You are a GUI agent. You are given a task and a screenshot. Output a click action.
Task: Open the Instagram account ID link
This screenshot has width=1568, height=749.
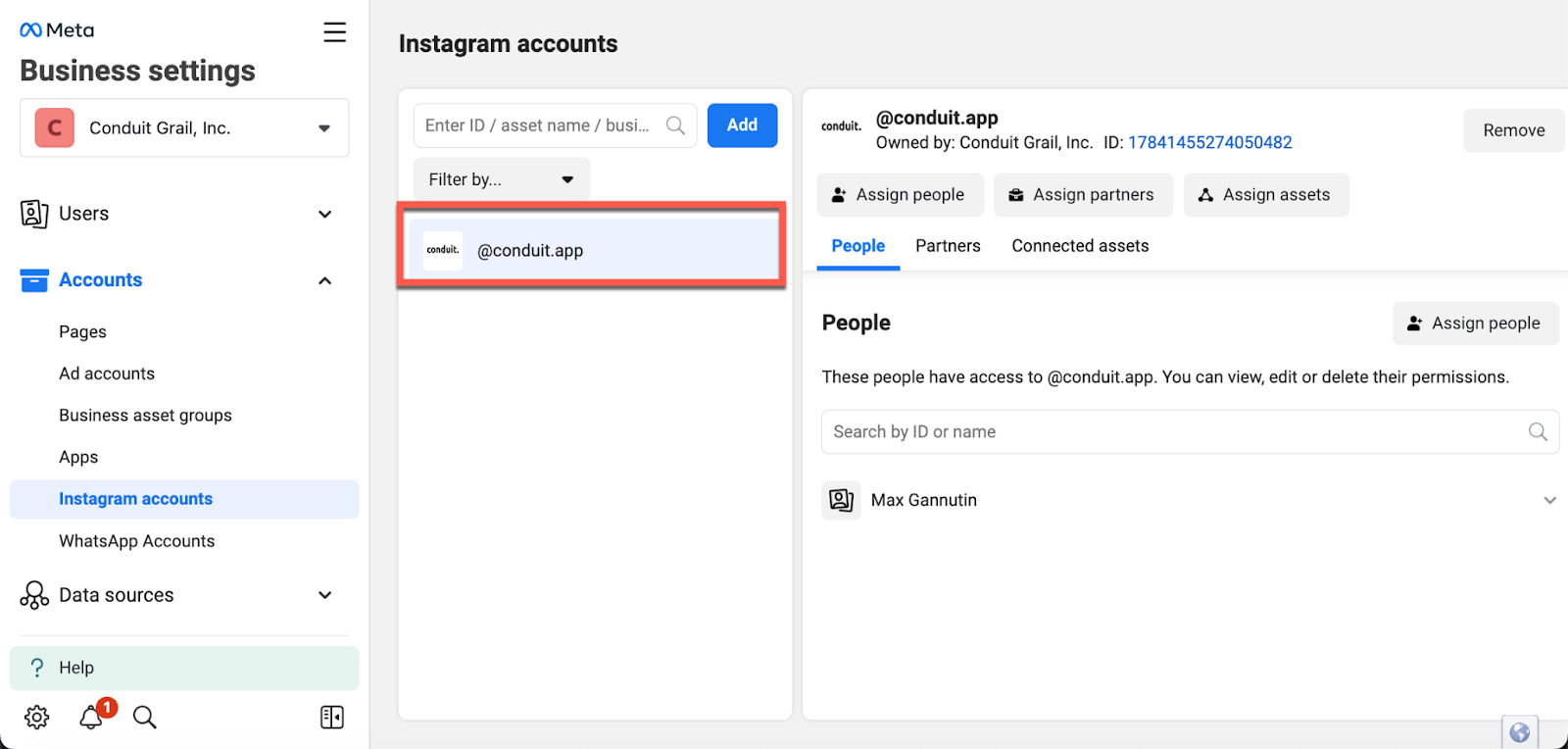(x=1209, y=143)
